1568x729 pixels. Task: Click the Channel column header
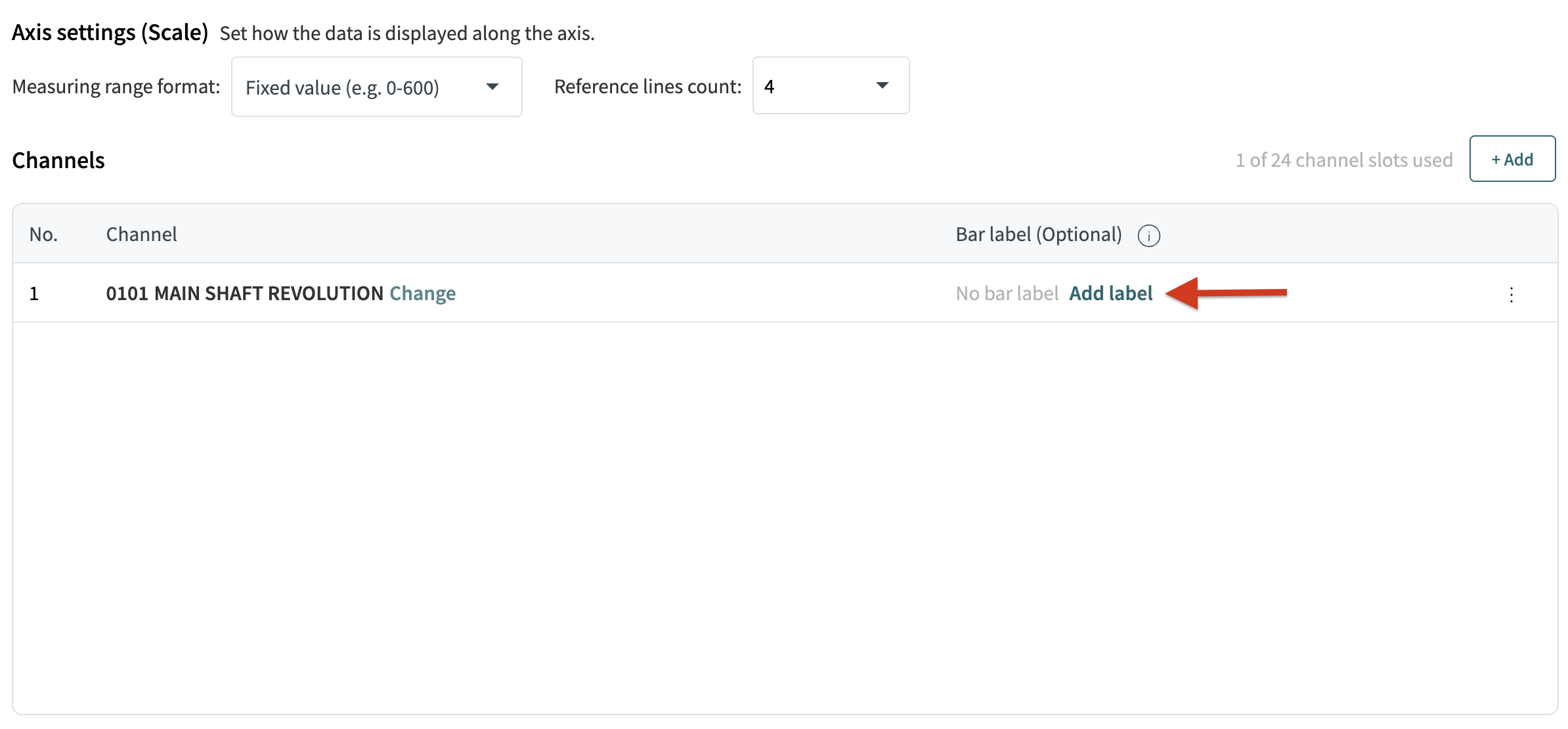point(141,234)
